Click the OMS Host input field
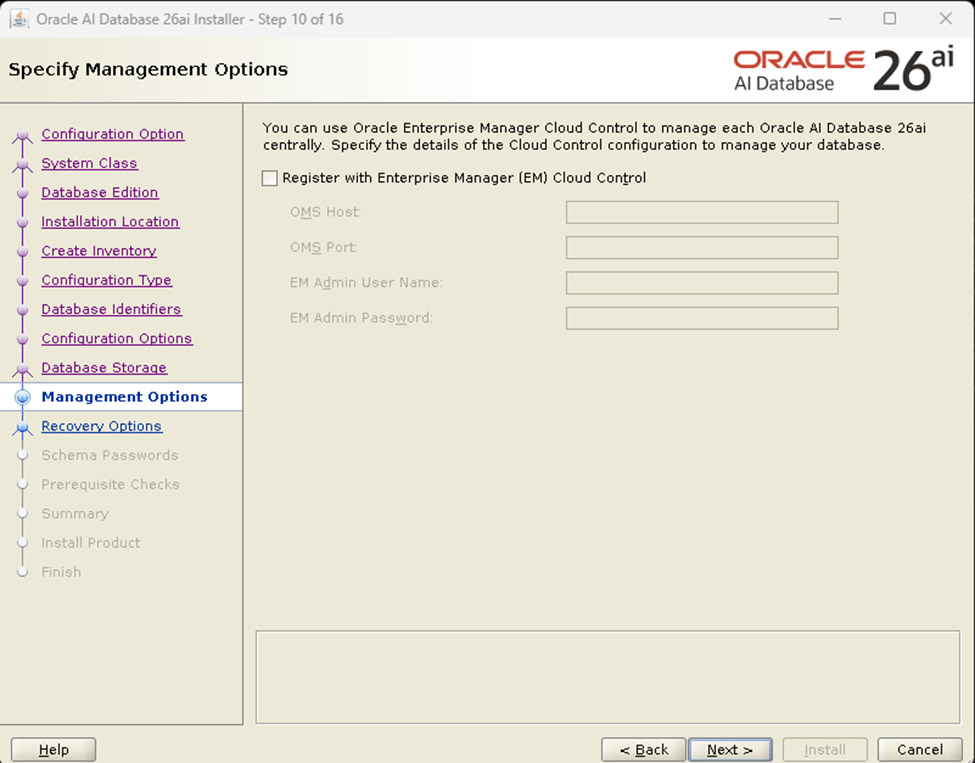The height and width of the screenshot is (763, 975). 701,212
